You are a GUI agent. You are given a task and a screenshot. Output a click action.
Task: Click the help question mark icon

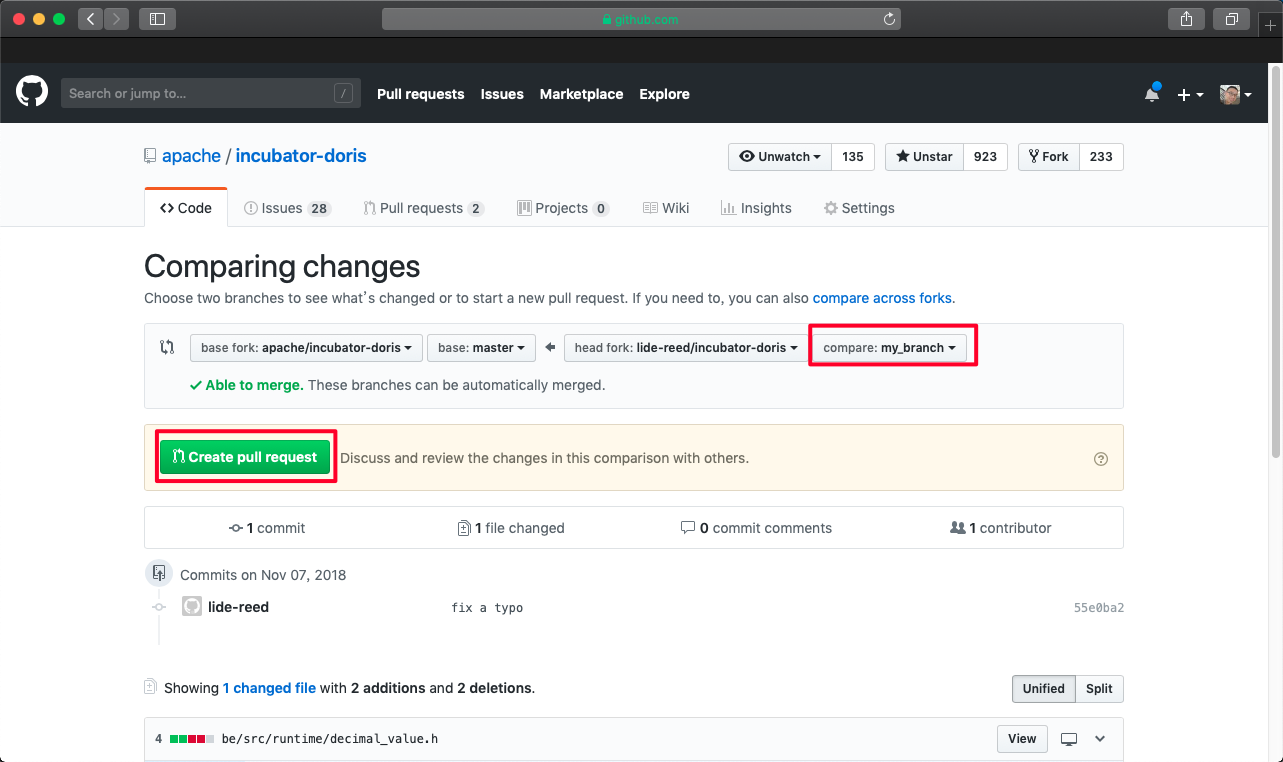1101,459
